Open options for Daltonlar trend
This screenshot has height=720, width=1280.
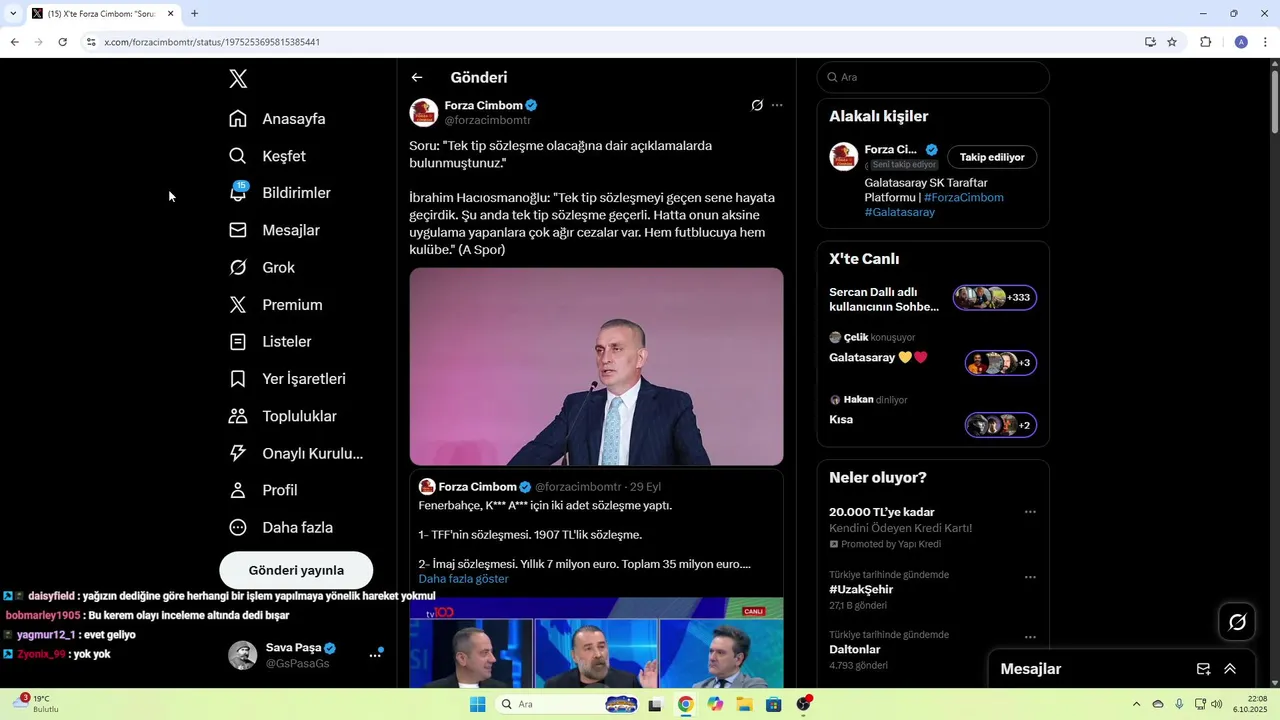pos(1030,637)
